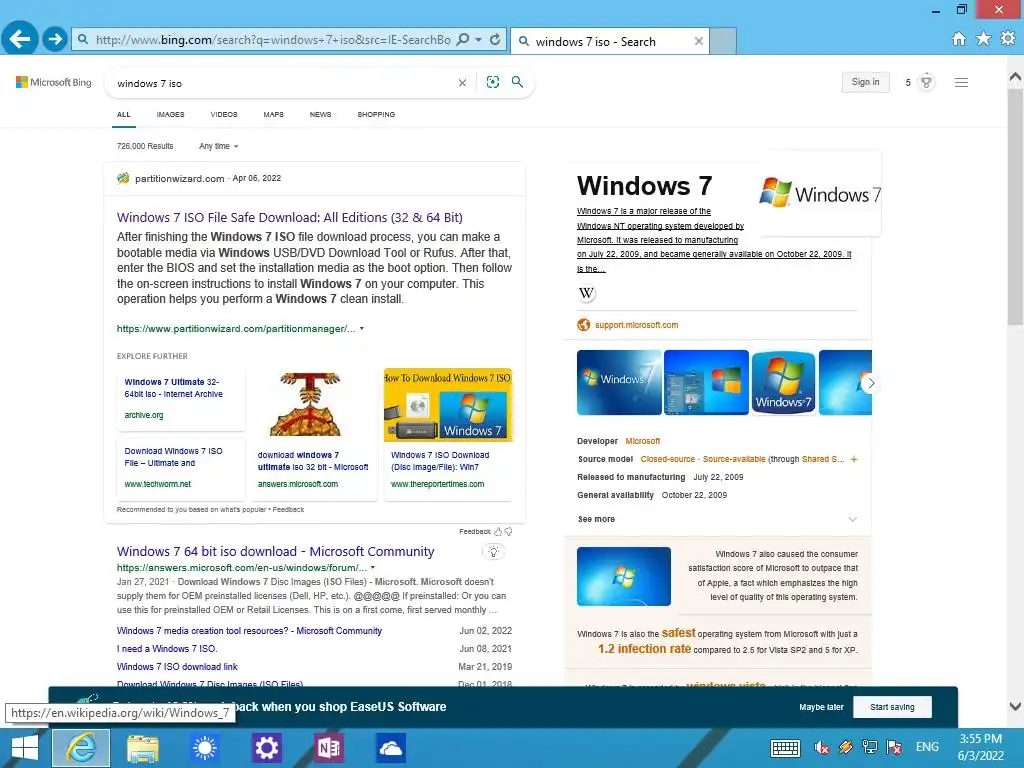
Task: Open the purple Settings gear taskbar app
Action: point(266,748)
